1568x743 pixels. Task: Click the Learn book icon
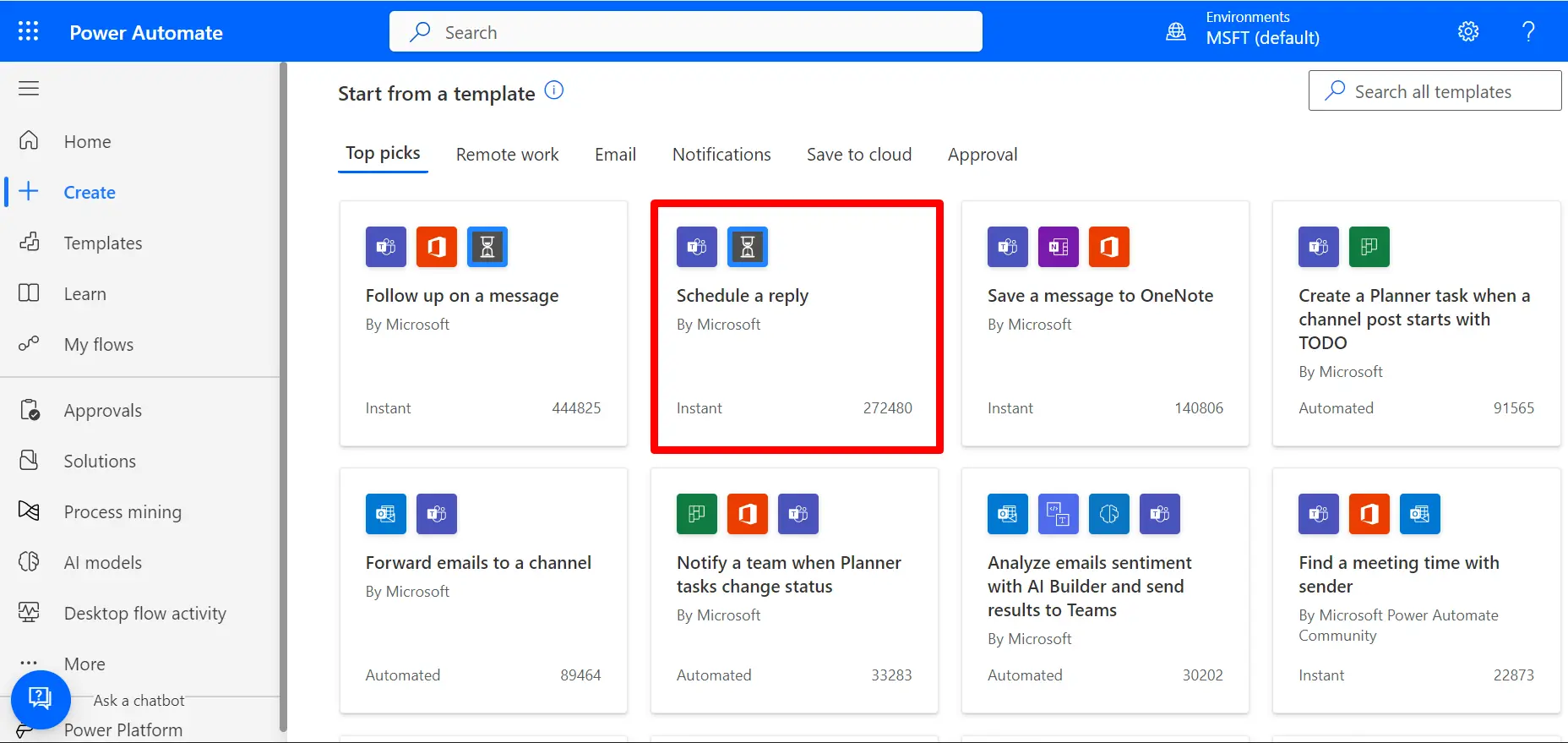click(x=29, y=293)
